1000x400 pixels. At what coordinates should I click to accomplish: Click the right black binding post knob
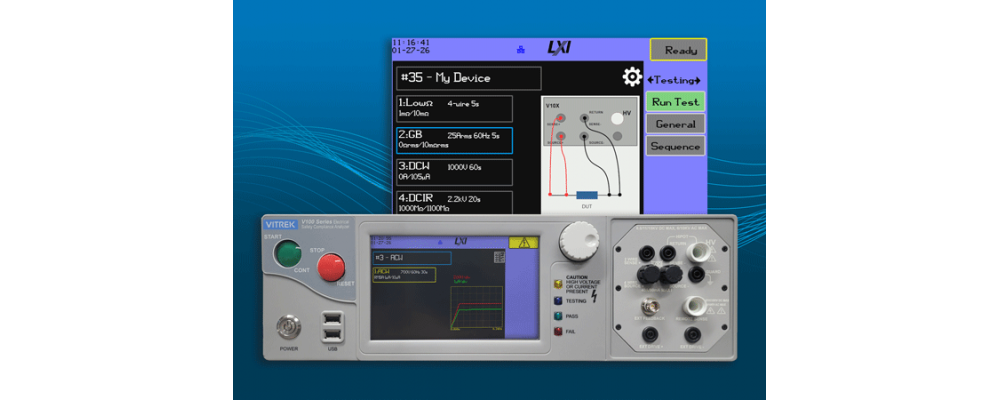pos(671,276)
